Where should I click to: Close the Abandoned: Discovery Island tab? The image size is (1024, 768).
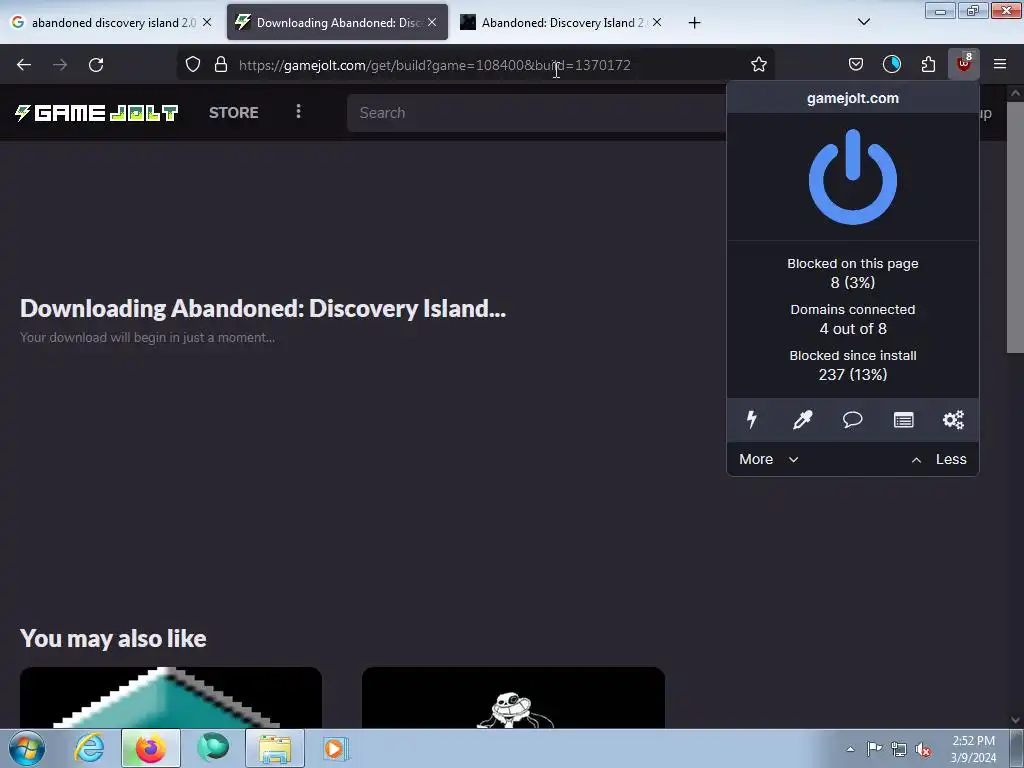click(657, 22)
